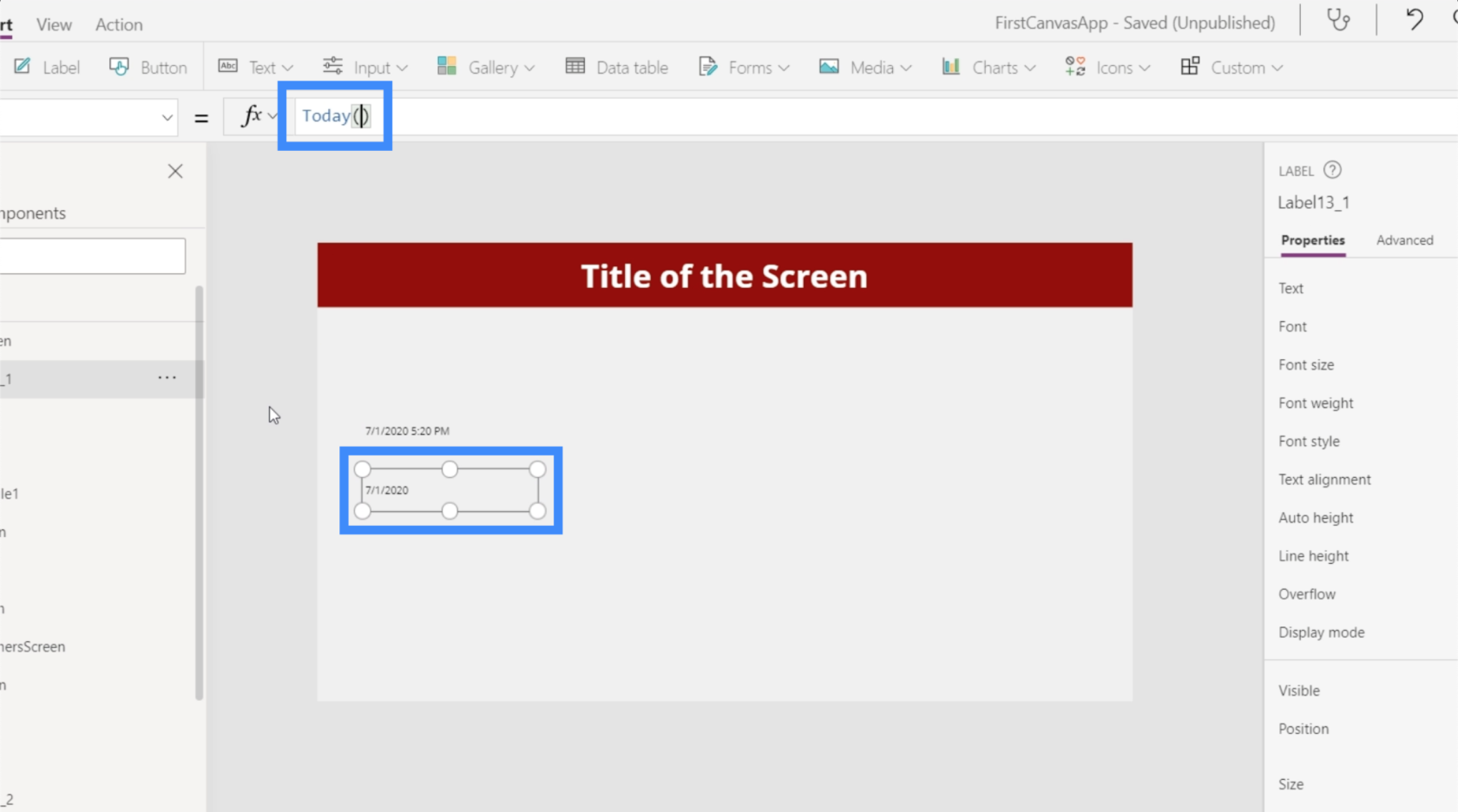Image resolution: width=1458 pixels, height=812 pixels.
Task: Click the Label13_1 control name
Action: pos(1313,202)
